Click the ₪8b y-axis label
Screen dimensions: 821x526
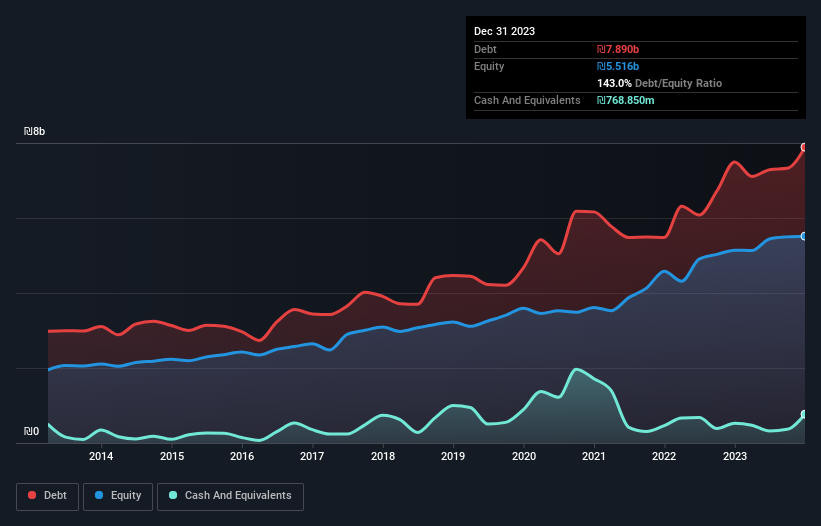pyautogui.click(x=35, y=132)
